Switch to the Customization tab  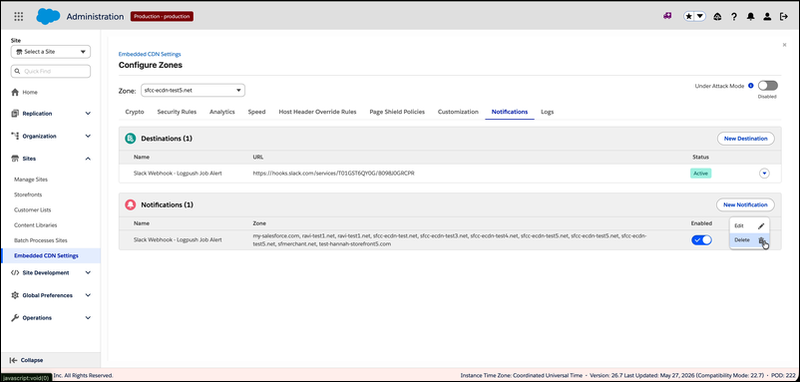[x=458, y=112]
